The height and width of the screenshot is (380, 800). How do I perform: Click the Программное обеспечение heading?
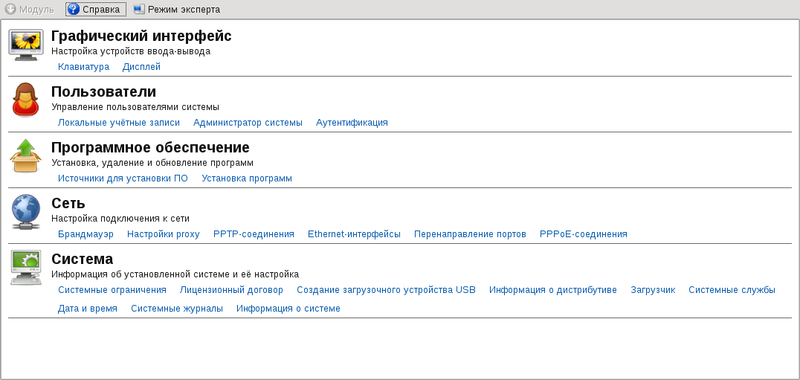click(x=151, y=148)
